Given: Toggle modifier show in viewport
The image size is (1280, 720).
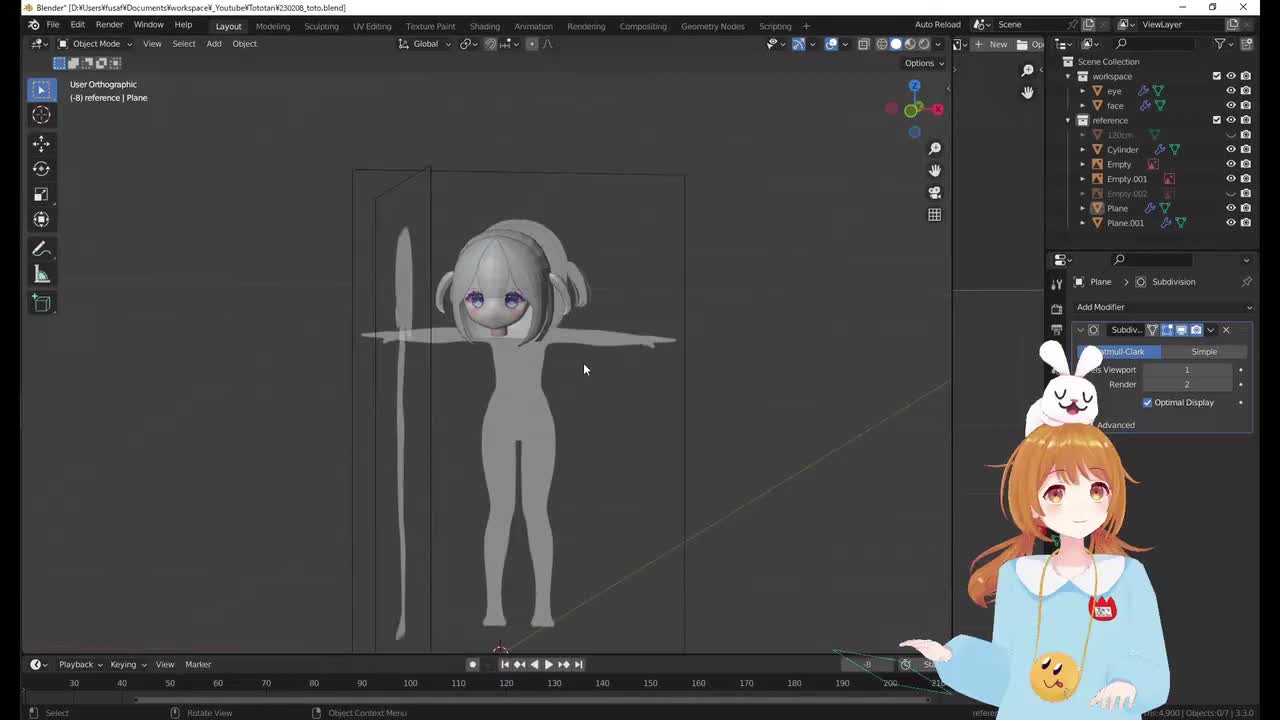Looking at the screenshot, I should pyautogui.click(x=1181, y=330).
